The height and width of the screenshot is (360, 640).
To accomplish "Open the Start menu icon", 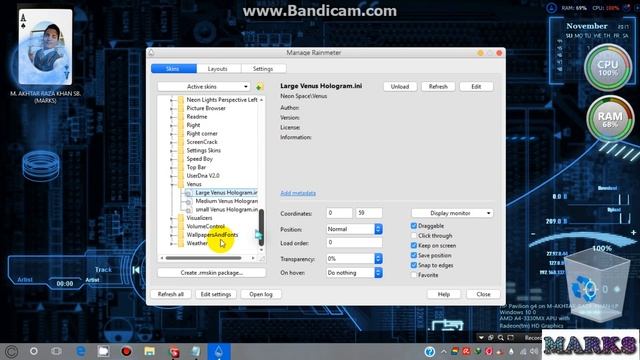I will point(11,351).
